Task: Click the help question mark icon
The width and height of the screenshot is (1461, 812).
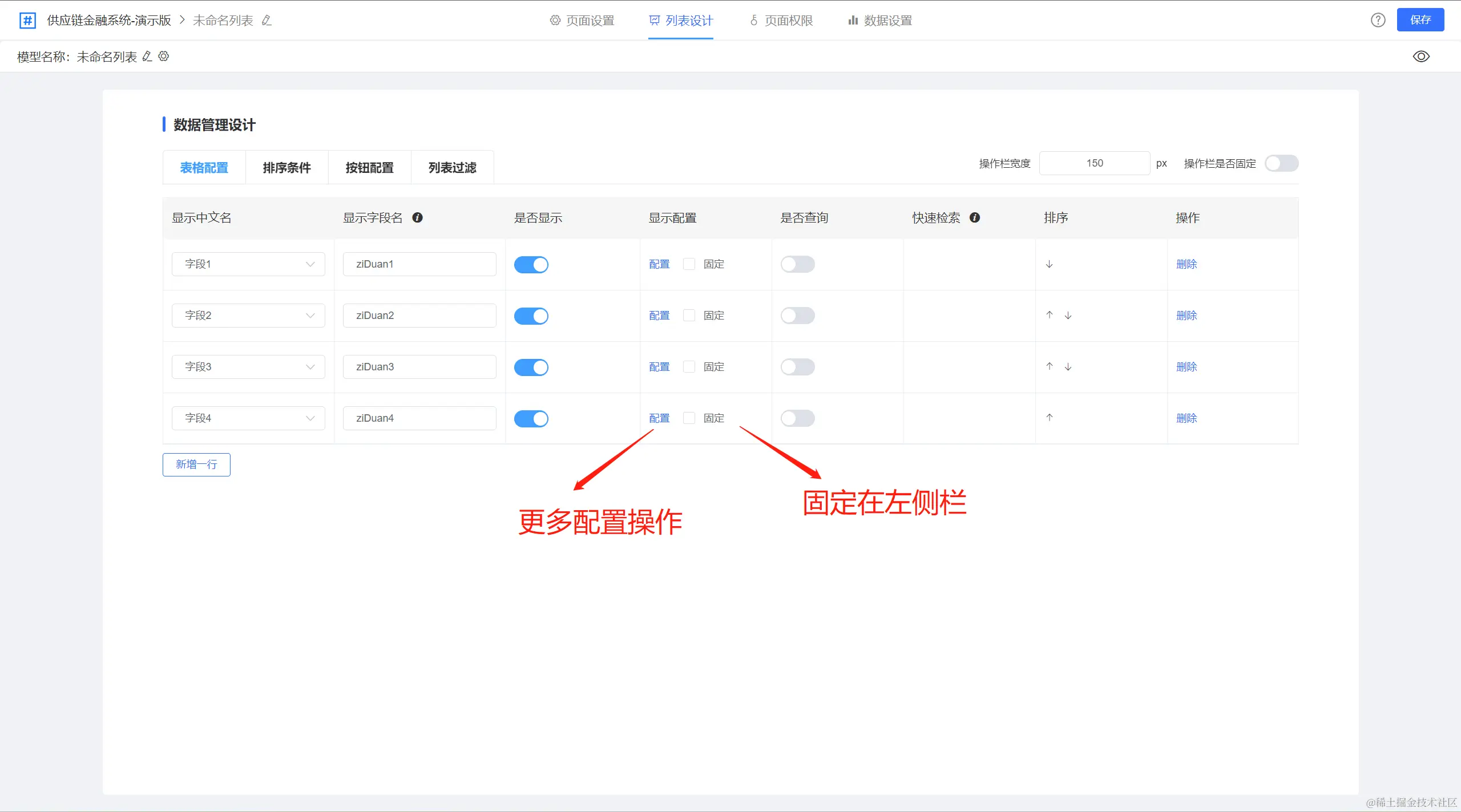Action: pos(1378,20)
